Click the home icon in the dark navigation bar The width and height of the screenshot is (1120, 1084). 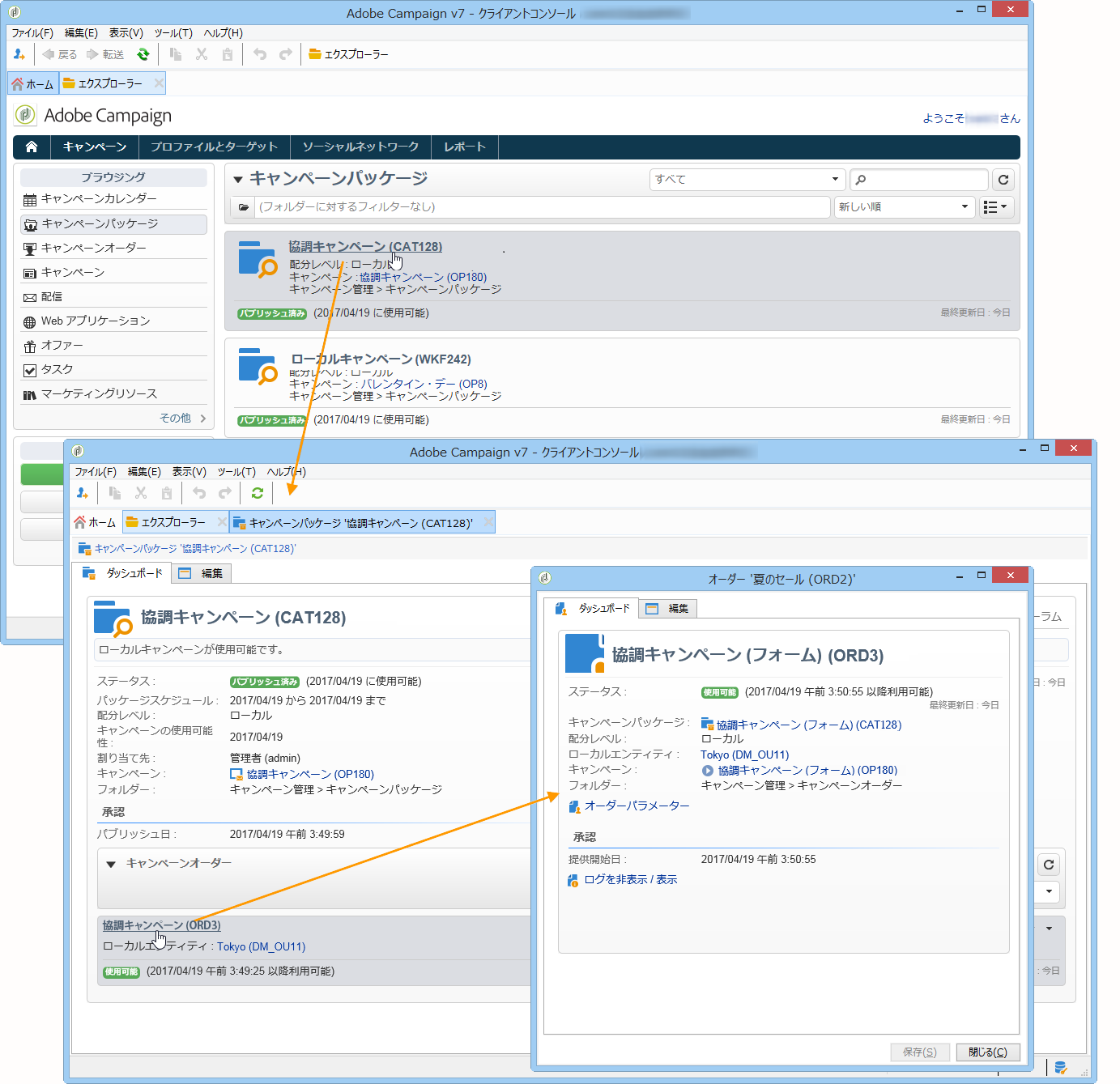[x=32, y=147]
